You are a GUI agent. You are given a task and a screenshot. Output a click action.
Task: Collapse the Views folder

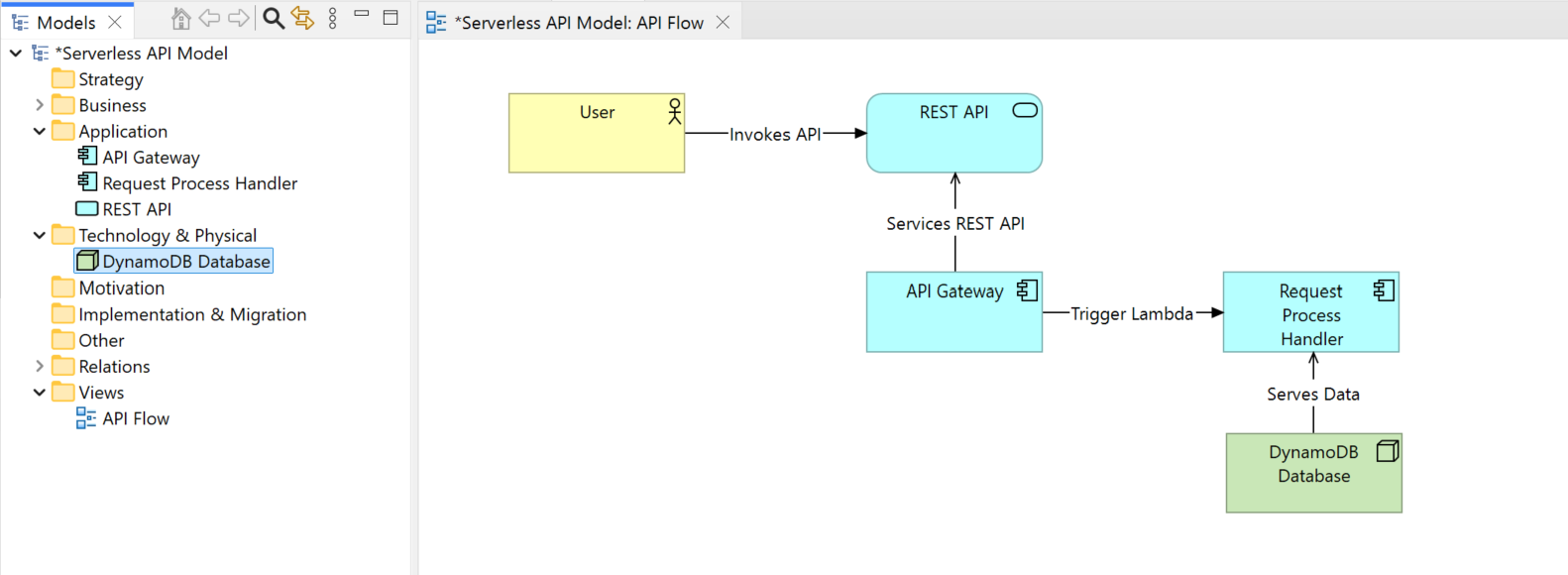40,393
